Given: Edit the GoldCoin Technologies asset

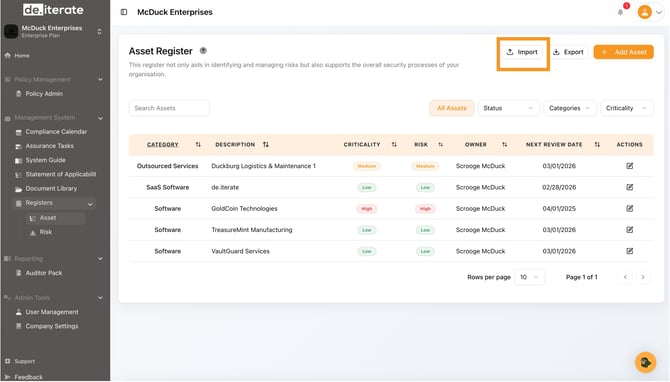Looking at the screenshot, I should click(x=629, y=209).
